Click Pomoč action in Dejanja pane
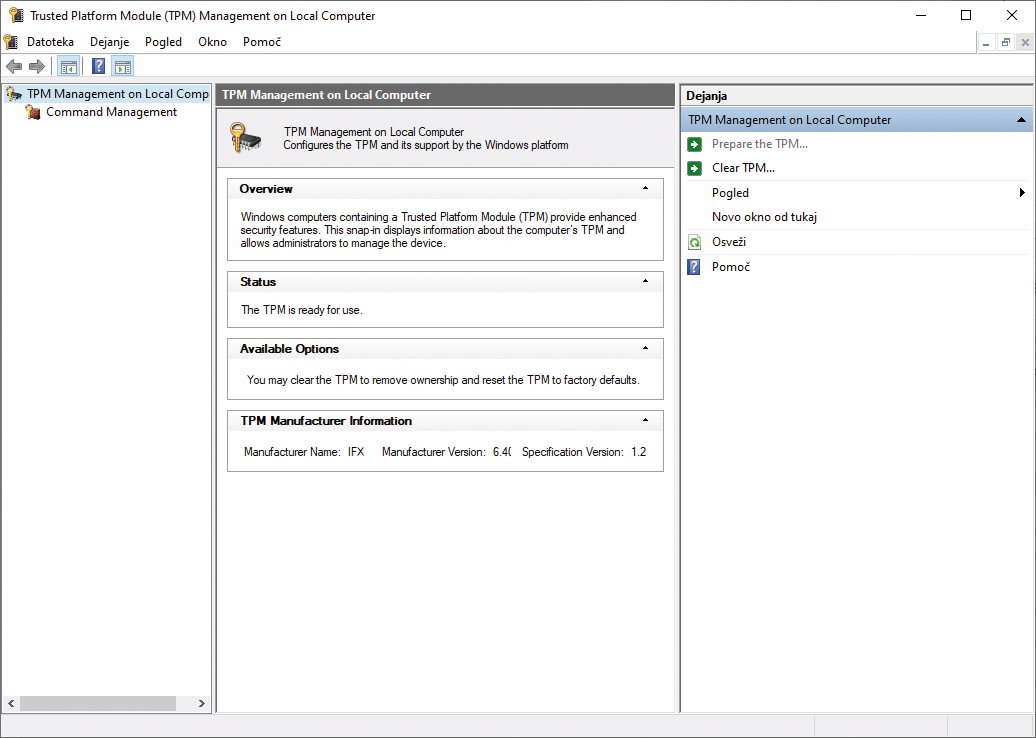 pos(731,267)
